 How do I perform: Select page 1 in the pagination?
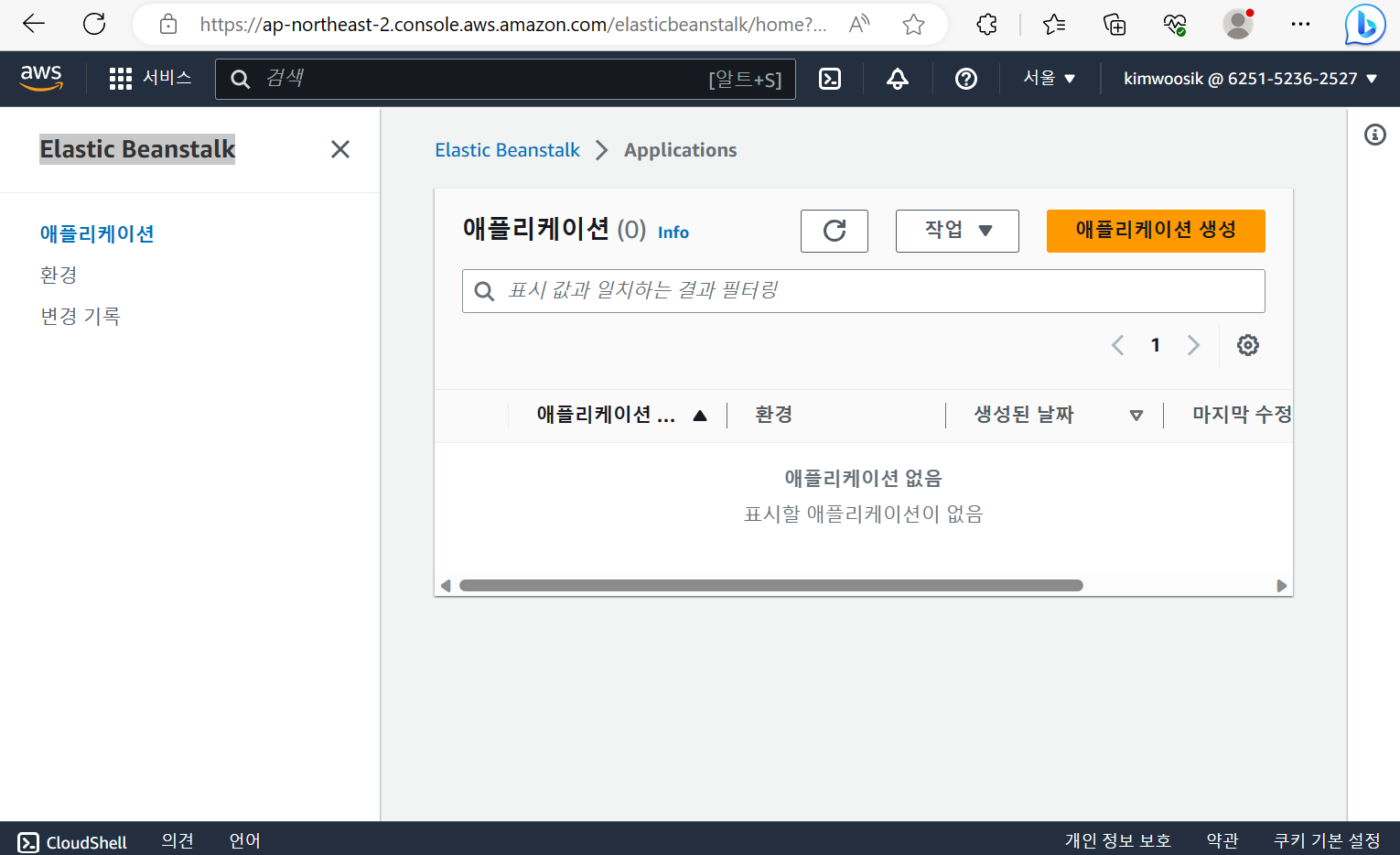tap(1156, 345)
